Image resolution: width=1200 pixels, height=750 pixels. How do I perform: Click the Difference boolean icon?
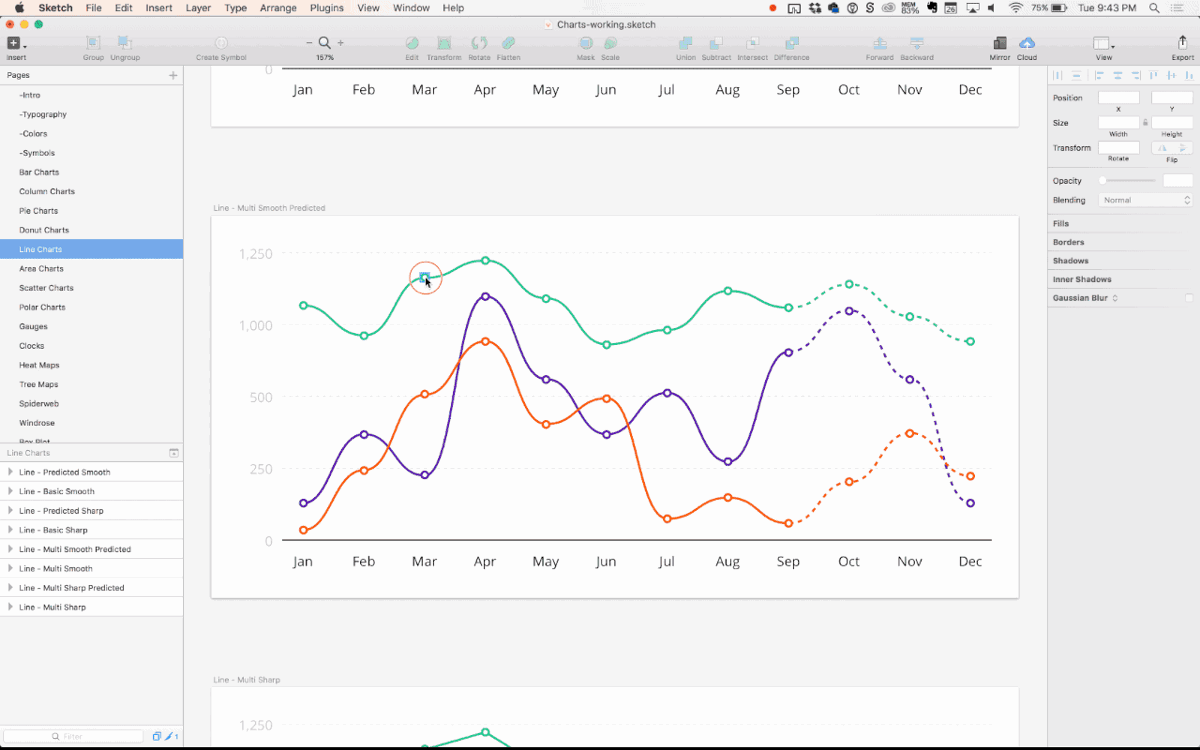tap(791, 43)
